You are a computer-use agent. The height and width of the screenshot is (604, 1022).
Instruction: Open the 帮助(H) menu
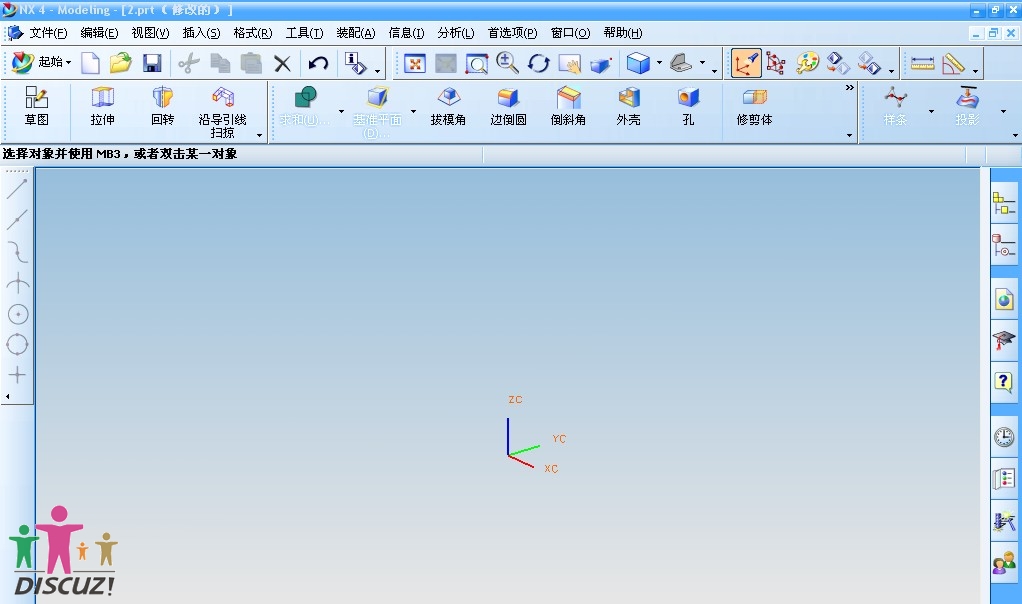click(x=622, y=33)
